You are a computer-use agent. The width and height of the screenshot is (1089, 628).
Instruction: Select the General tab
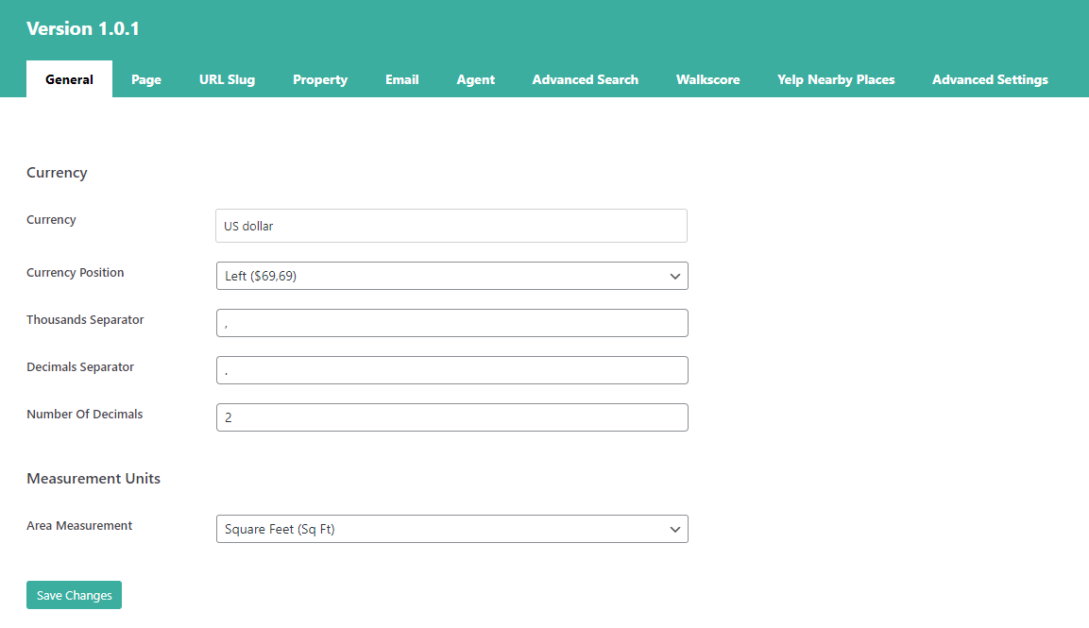[68, 79]
